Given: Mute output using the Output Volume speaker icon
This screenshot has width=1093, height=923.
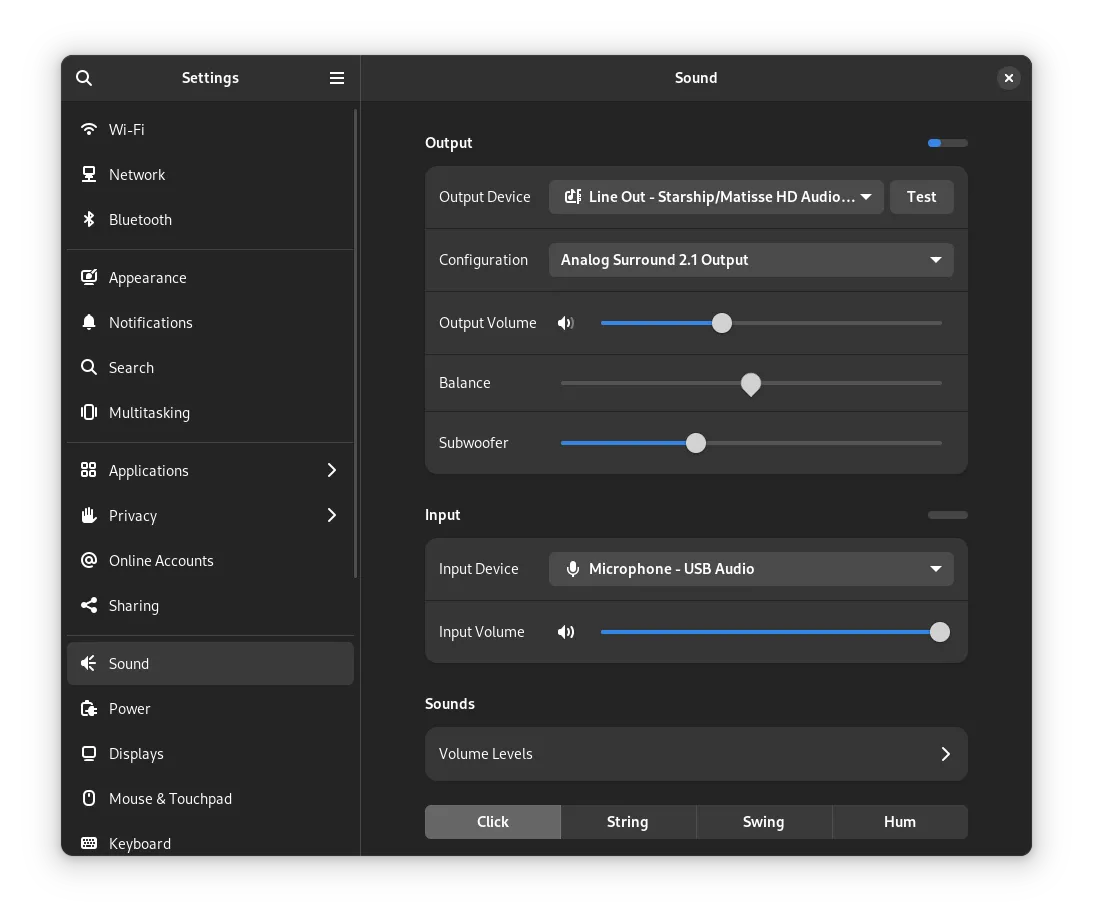Looking at the screenshot, I should [x=566, y=323].
